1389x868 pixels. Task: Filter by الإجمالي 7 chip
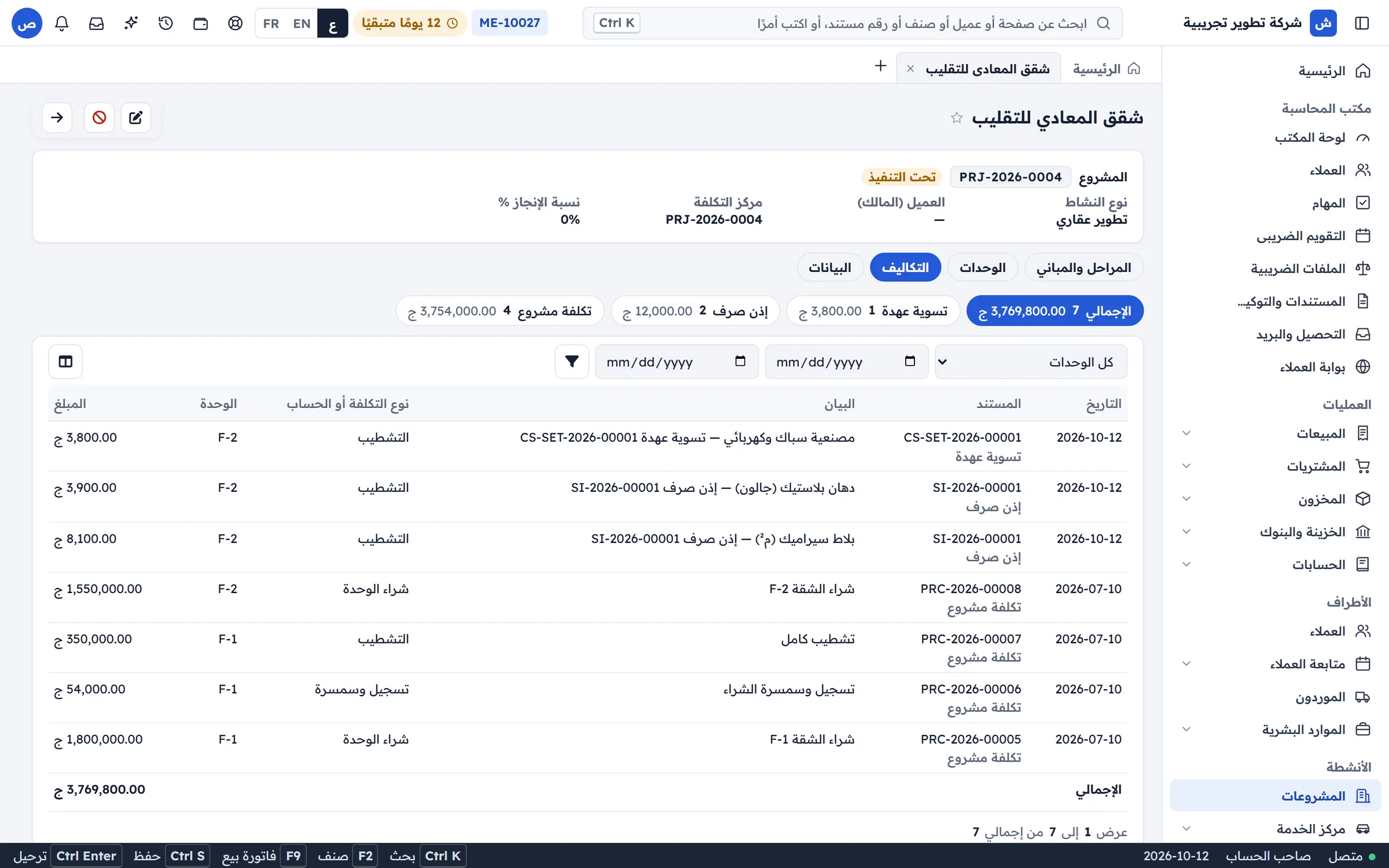[1055, 311]
